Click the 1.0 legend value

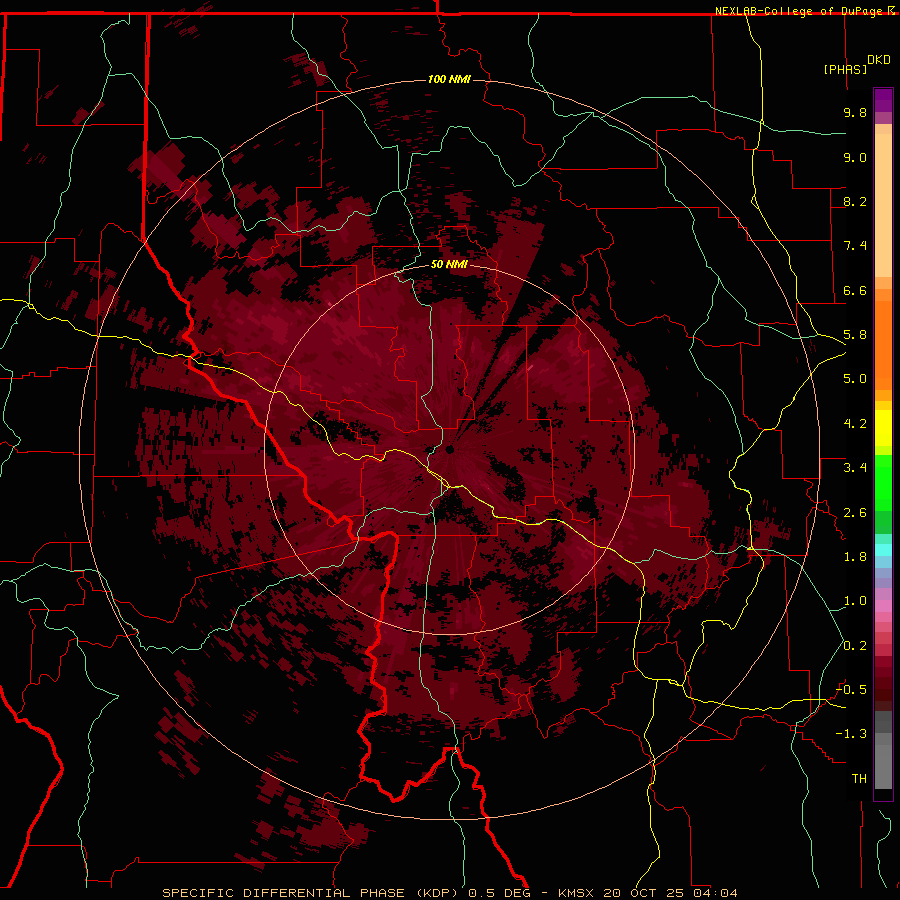855,601
